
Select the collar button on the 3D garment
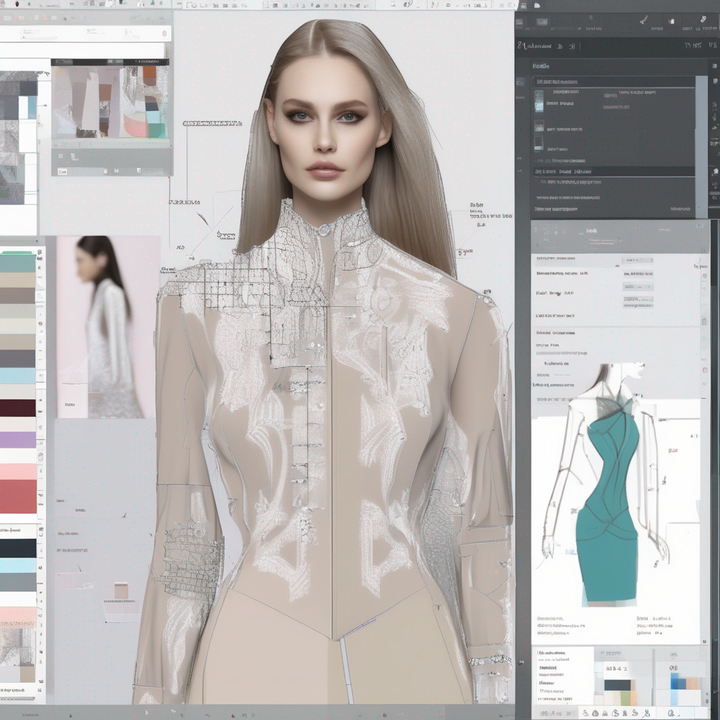pyautogui.click(x=324, y=230)
